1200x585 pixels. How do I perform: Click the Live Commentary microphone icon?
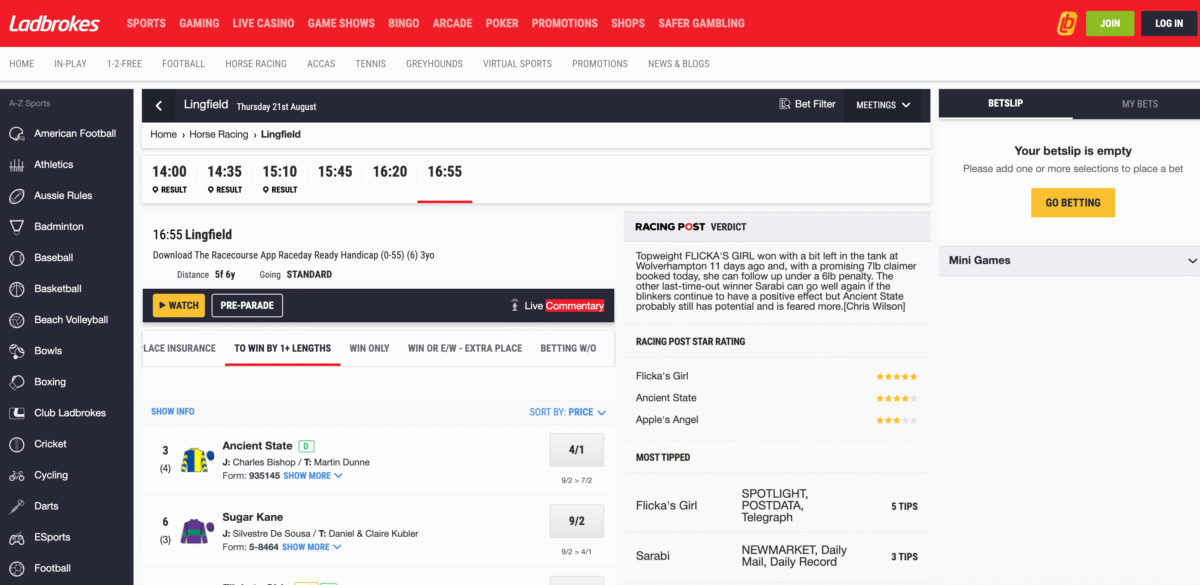tap(514, 306)
